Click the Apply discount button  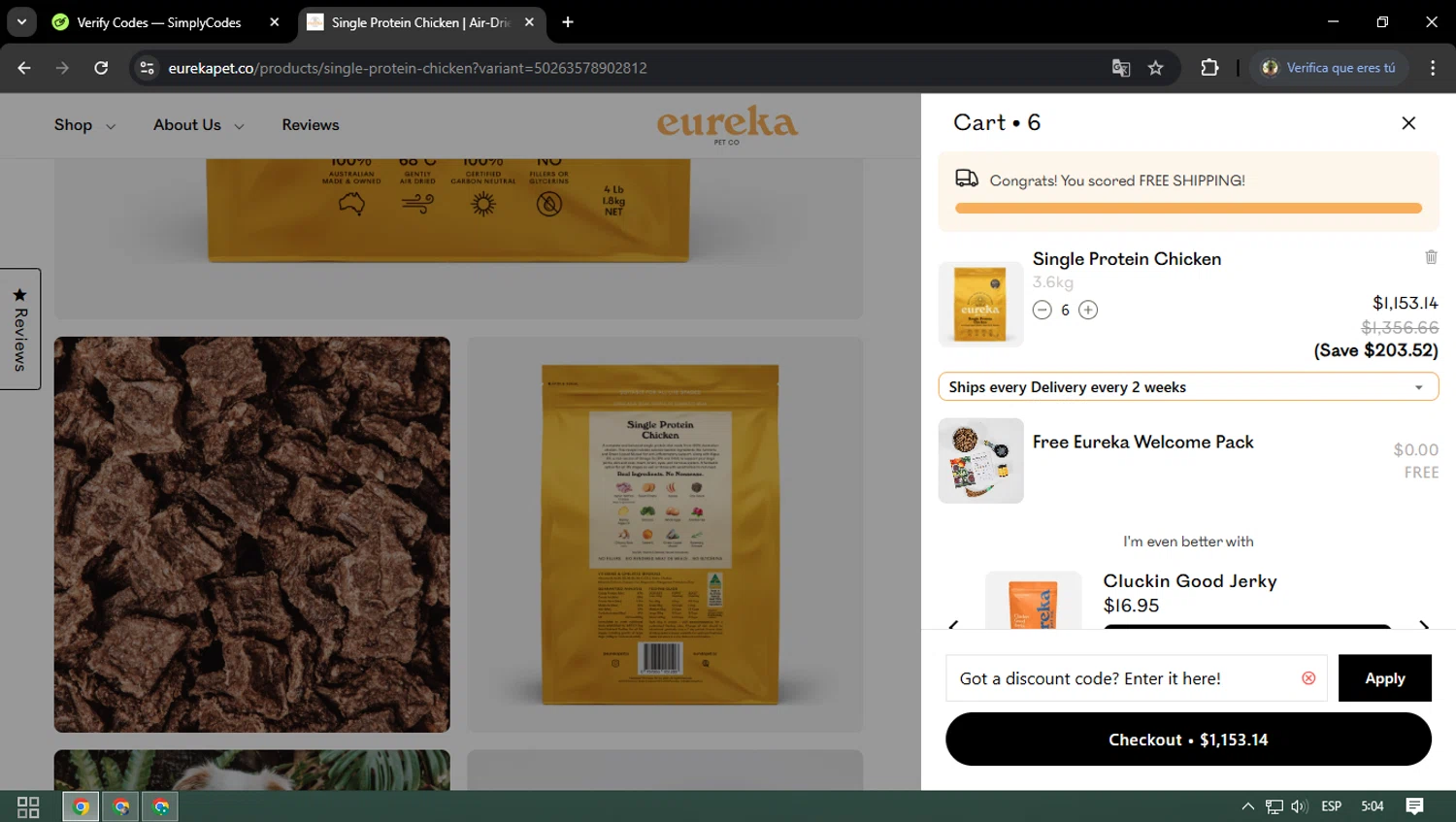tap(1384, 678)
